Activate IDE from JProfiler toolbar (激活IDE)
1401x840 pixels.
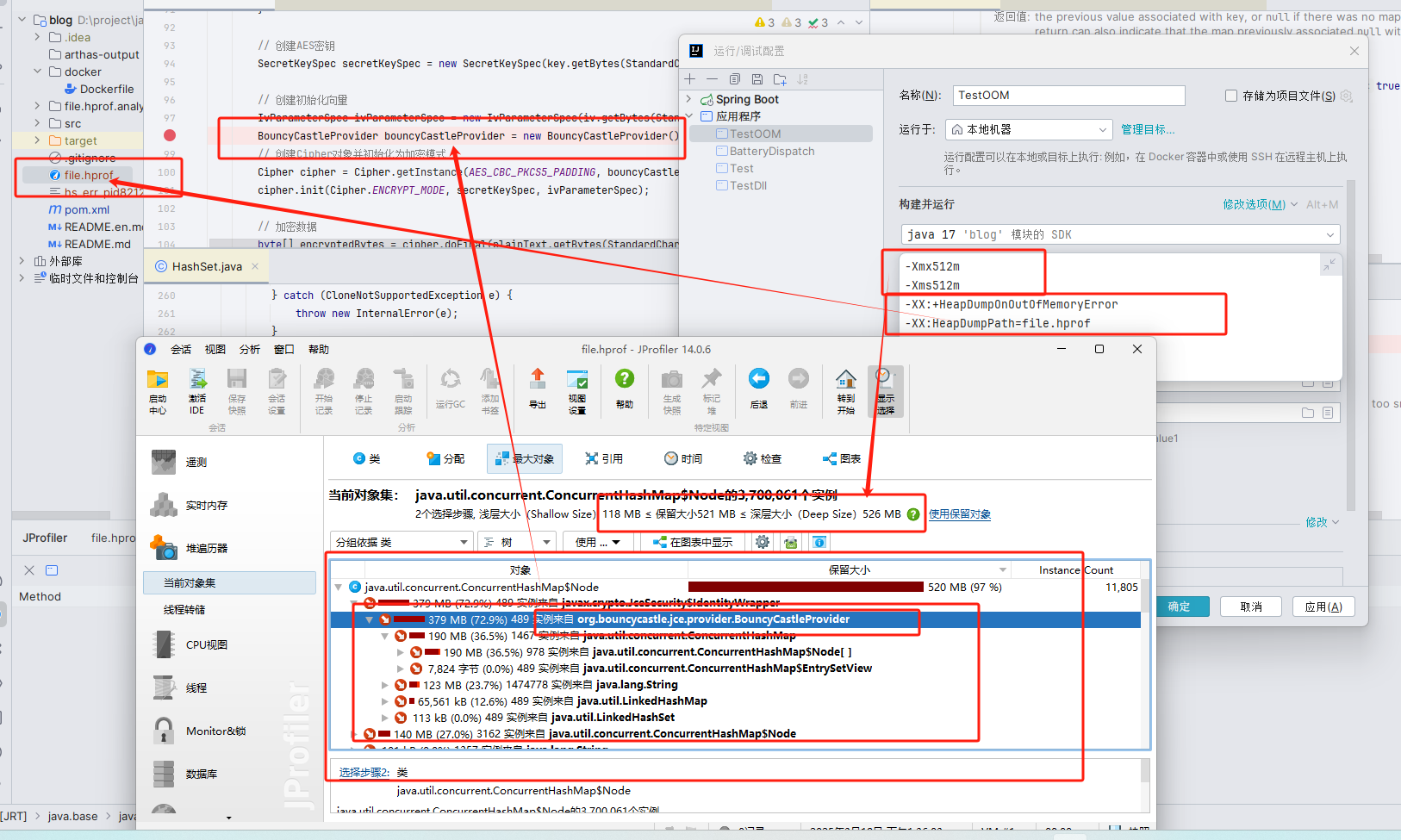coord(197,391)
